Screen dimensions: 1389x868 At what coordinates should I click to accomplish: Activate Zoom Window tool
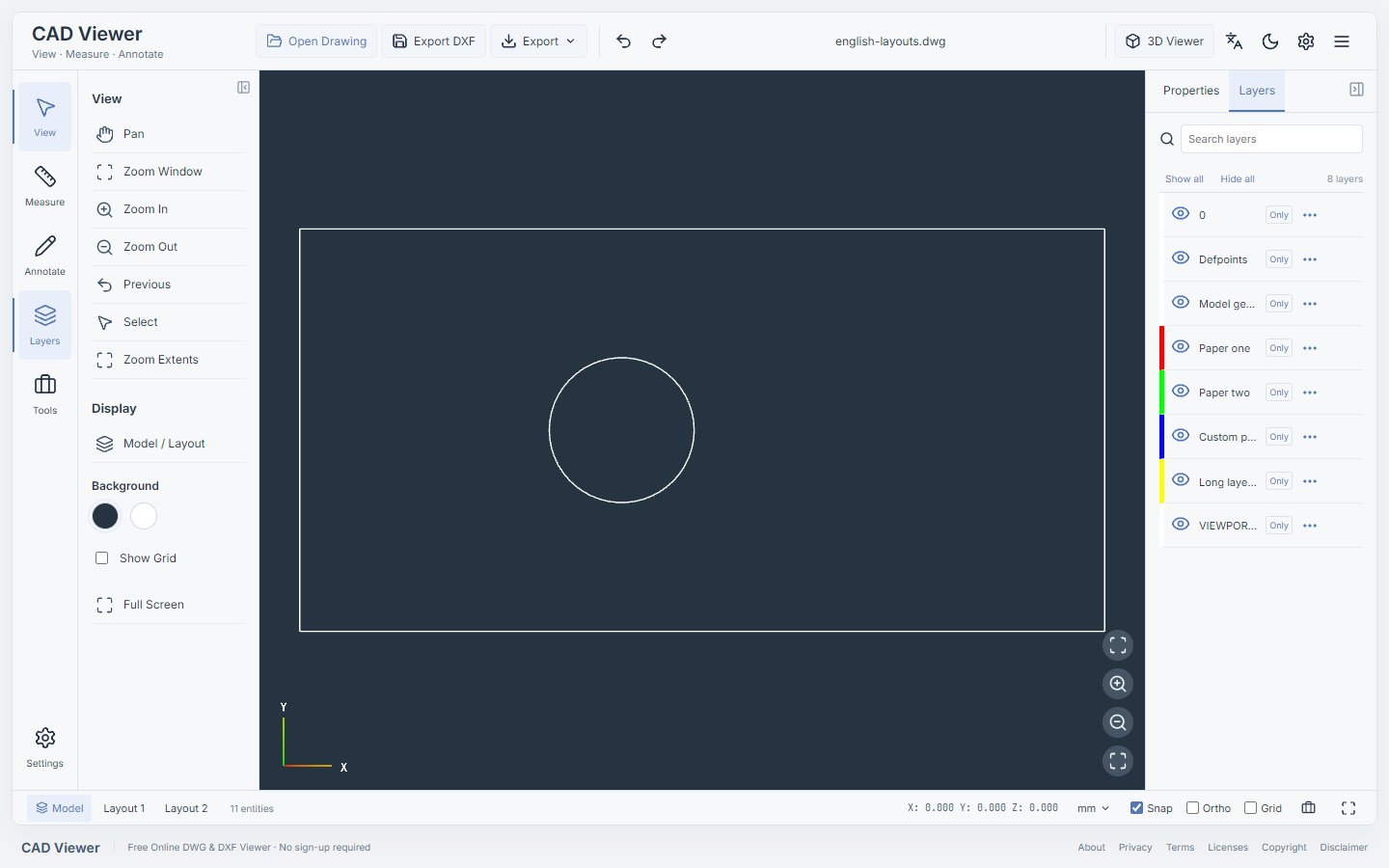tap(168, 172)
